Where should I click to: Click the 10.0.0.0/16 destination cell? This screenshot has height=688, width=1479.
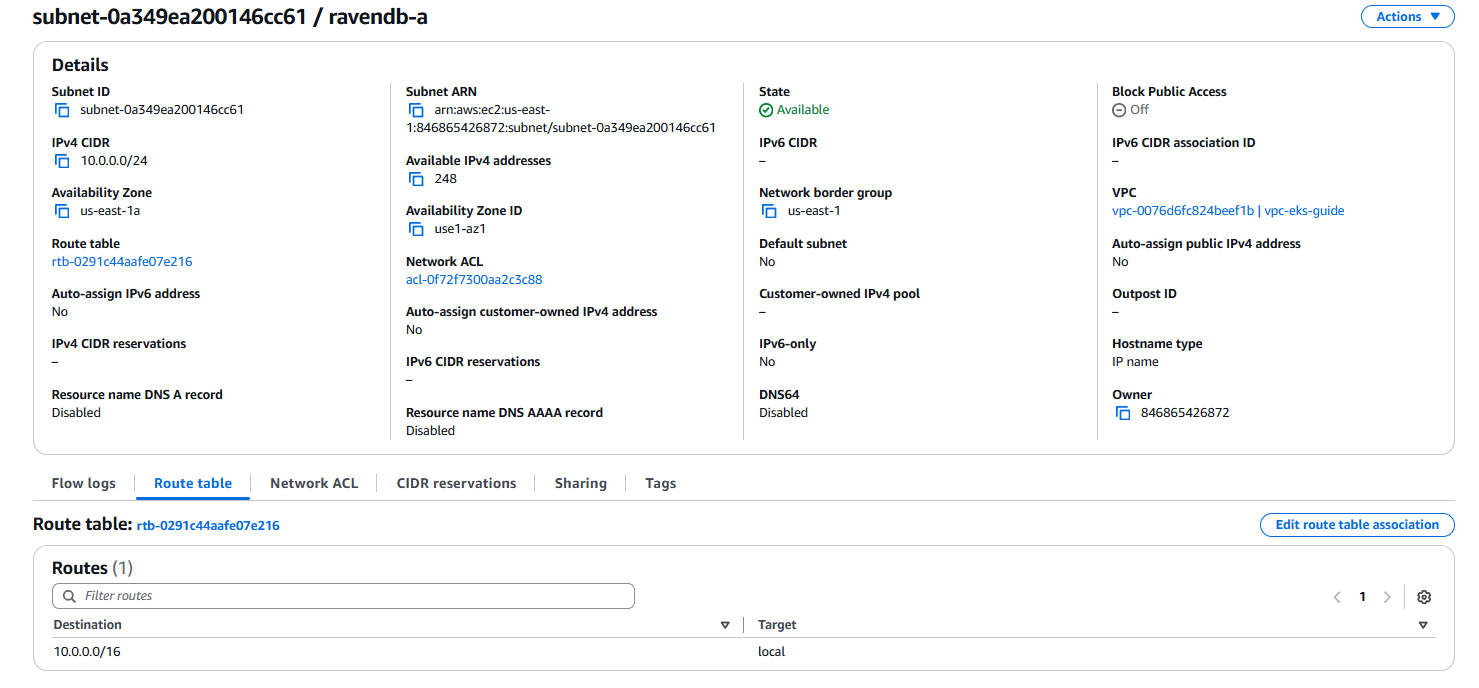coord(87,652)
